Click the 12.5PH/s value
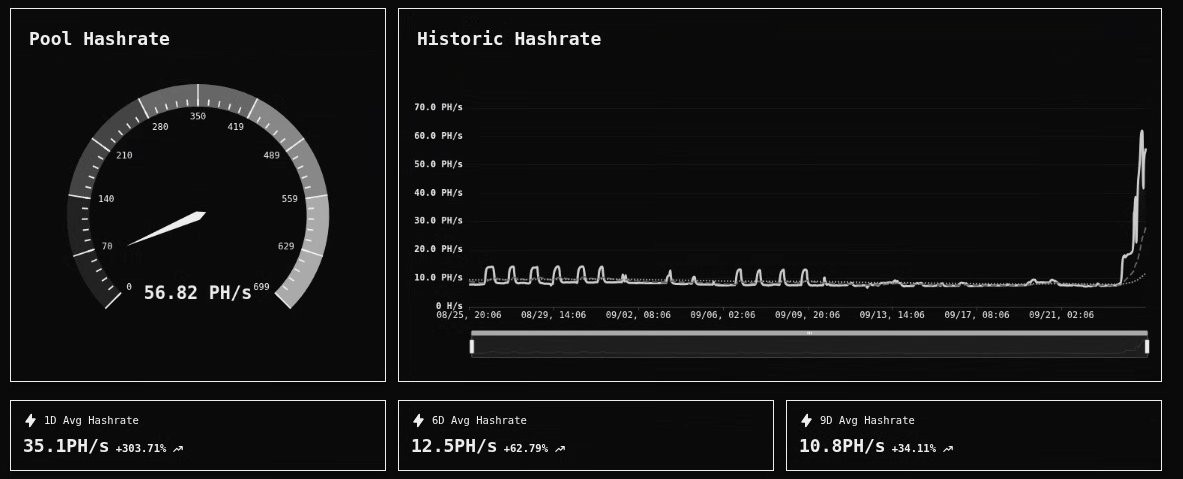 453,446
